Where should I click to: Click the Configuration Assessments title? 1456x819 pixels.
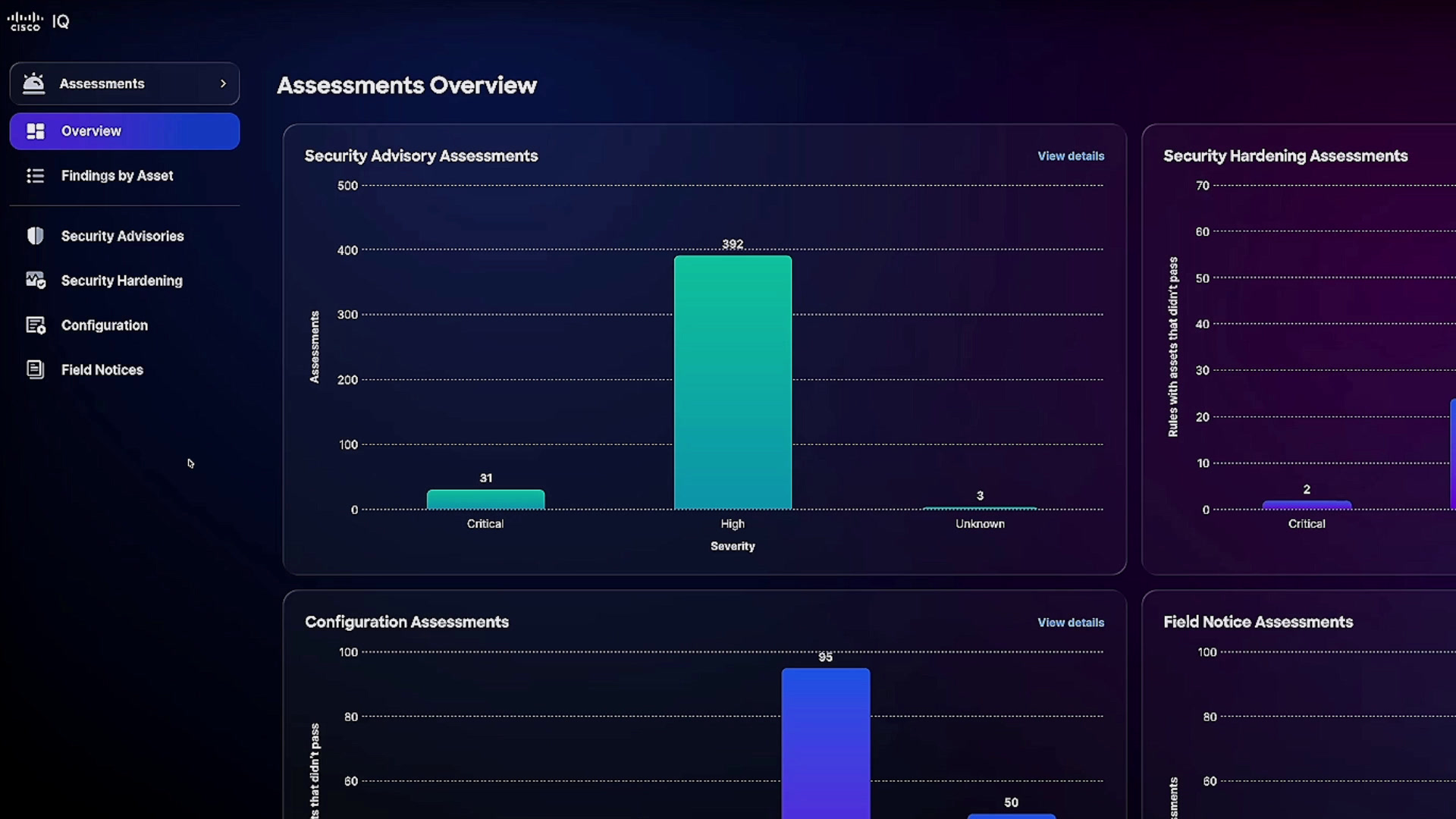pyautogui.click(x=406, y=623)
